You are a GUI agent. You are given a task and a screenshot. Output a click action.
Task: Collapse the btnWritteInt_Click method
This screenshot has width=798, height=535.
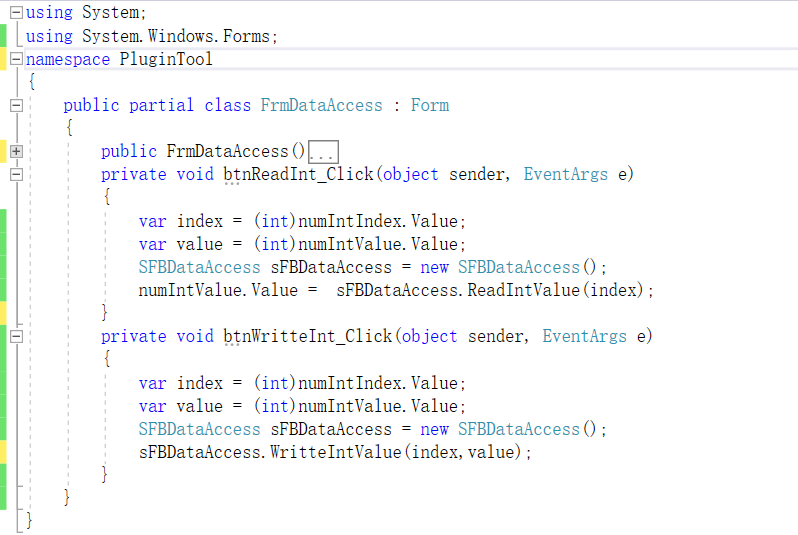coord(16,336)
